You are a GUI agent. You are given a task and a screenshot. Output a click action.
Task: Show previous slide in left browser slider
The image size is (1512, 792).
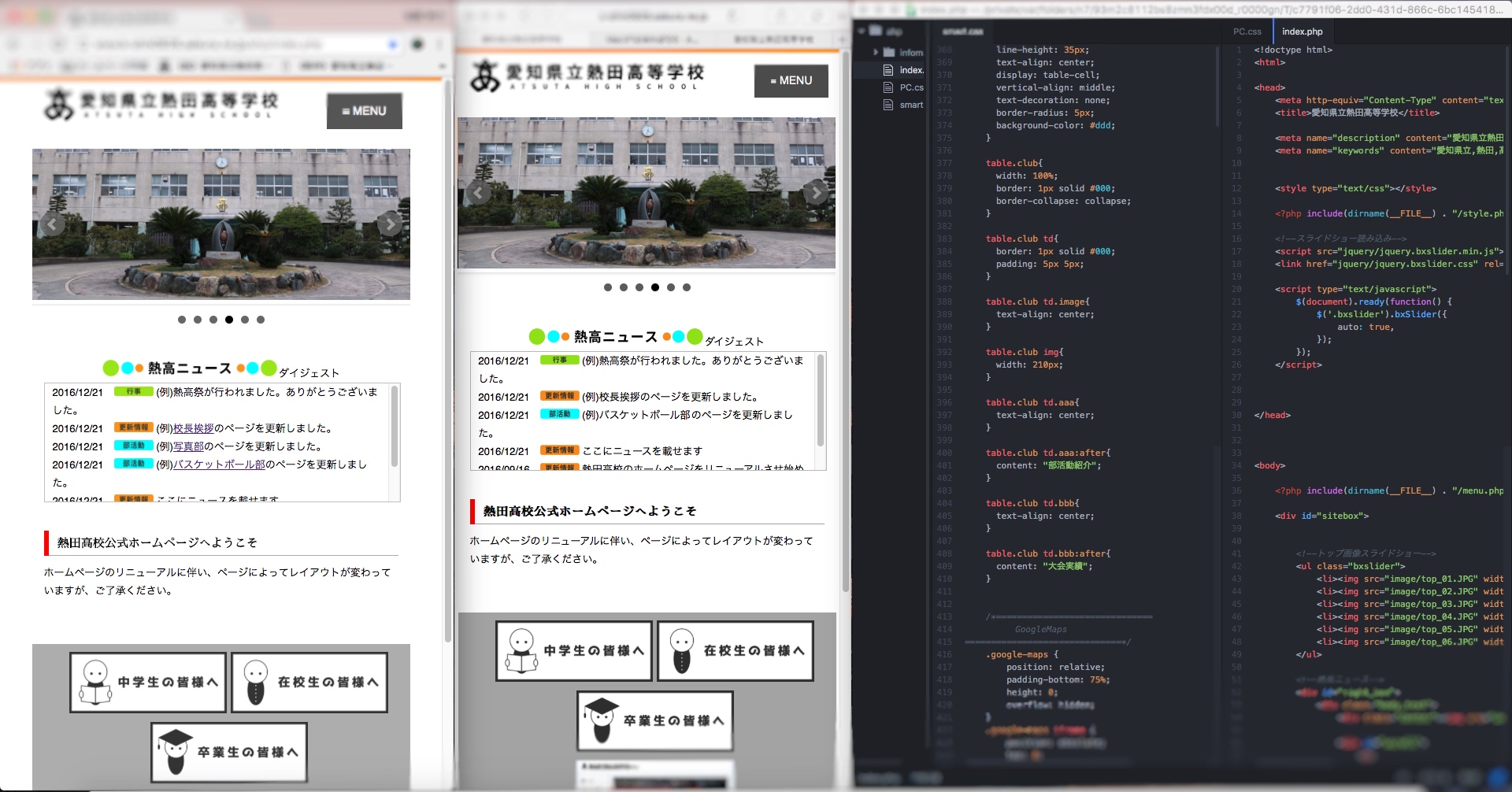(52, 224)
